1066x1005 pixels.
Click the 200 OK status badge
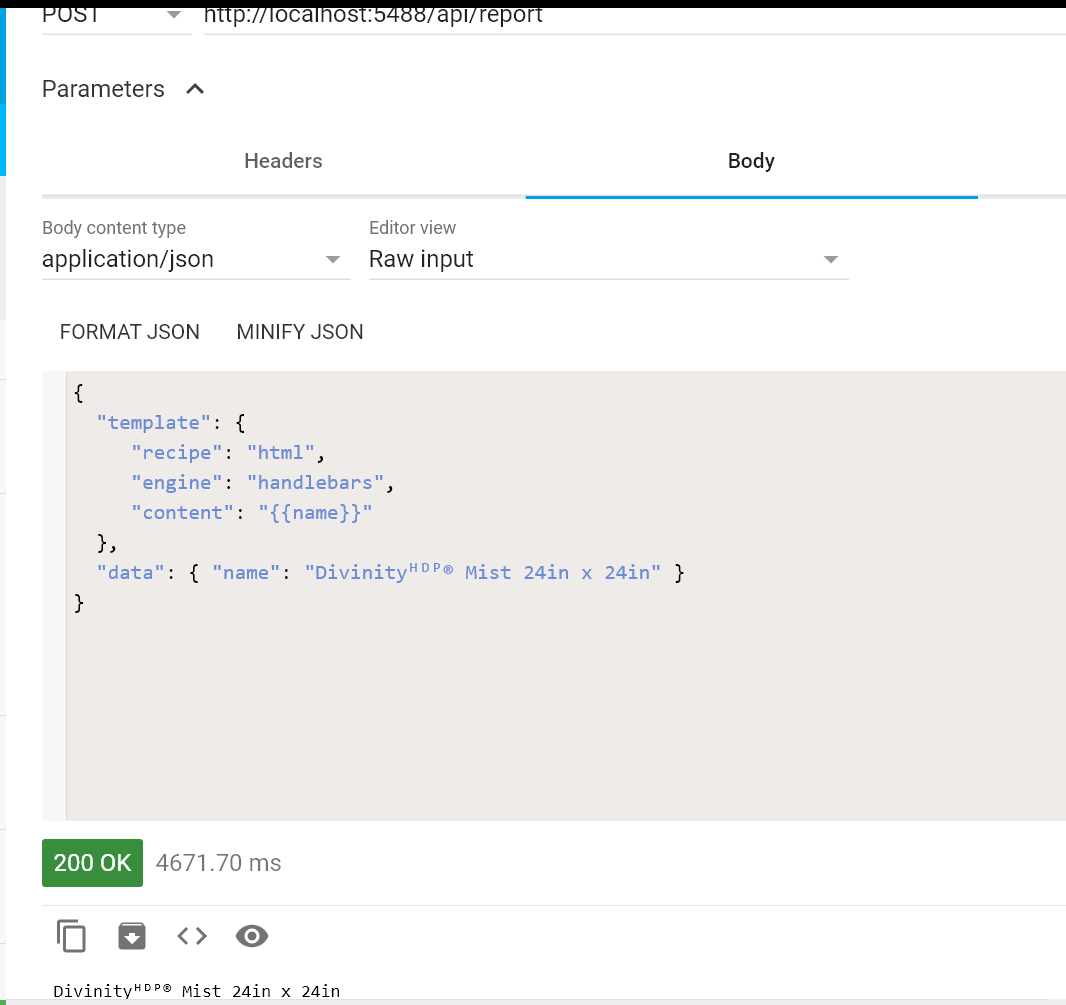click(92, 863)
